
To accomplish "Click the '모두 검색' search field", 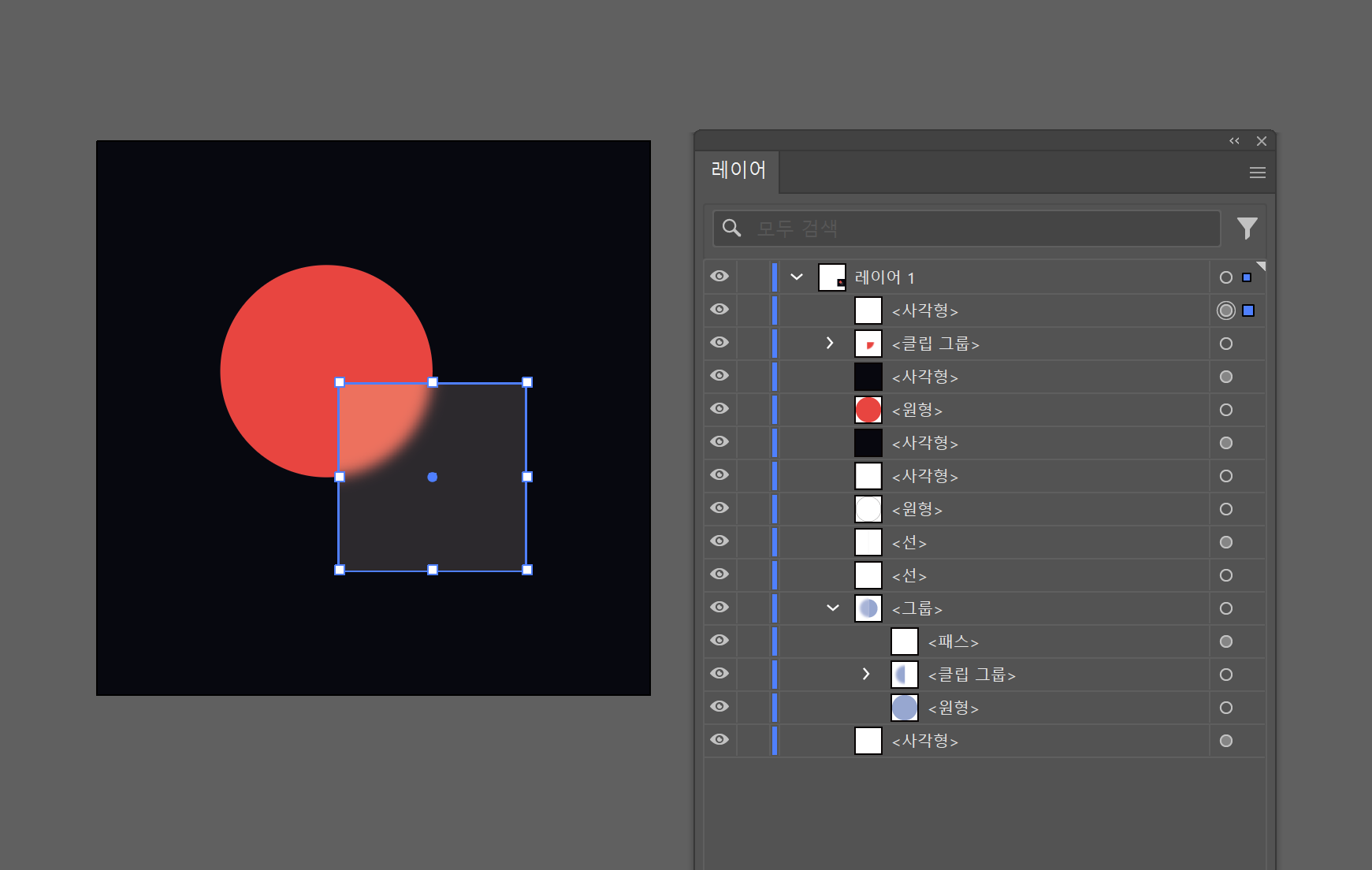I will coord(966,229).
